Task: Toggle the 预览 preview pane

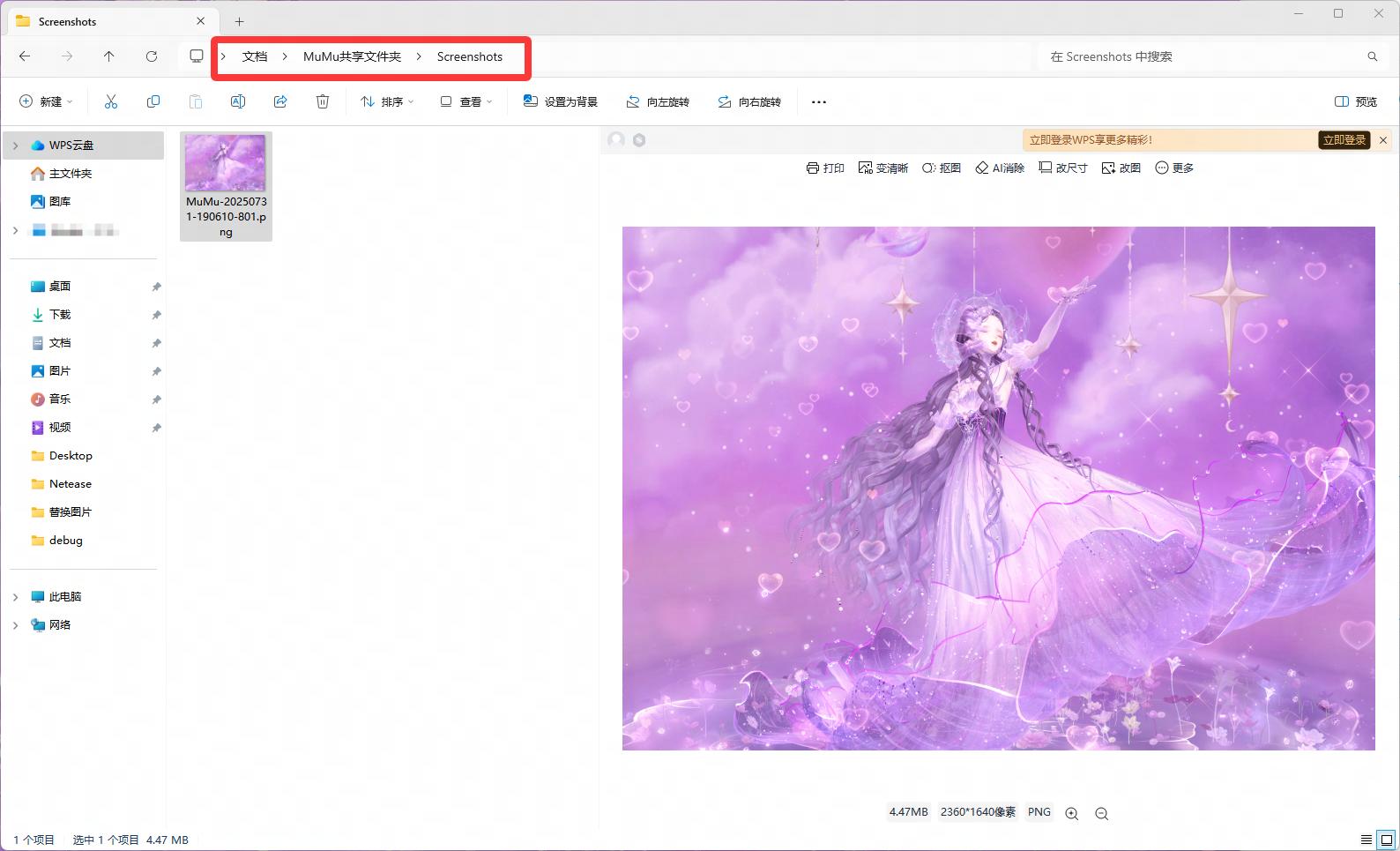Action: [1355, 101]
